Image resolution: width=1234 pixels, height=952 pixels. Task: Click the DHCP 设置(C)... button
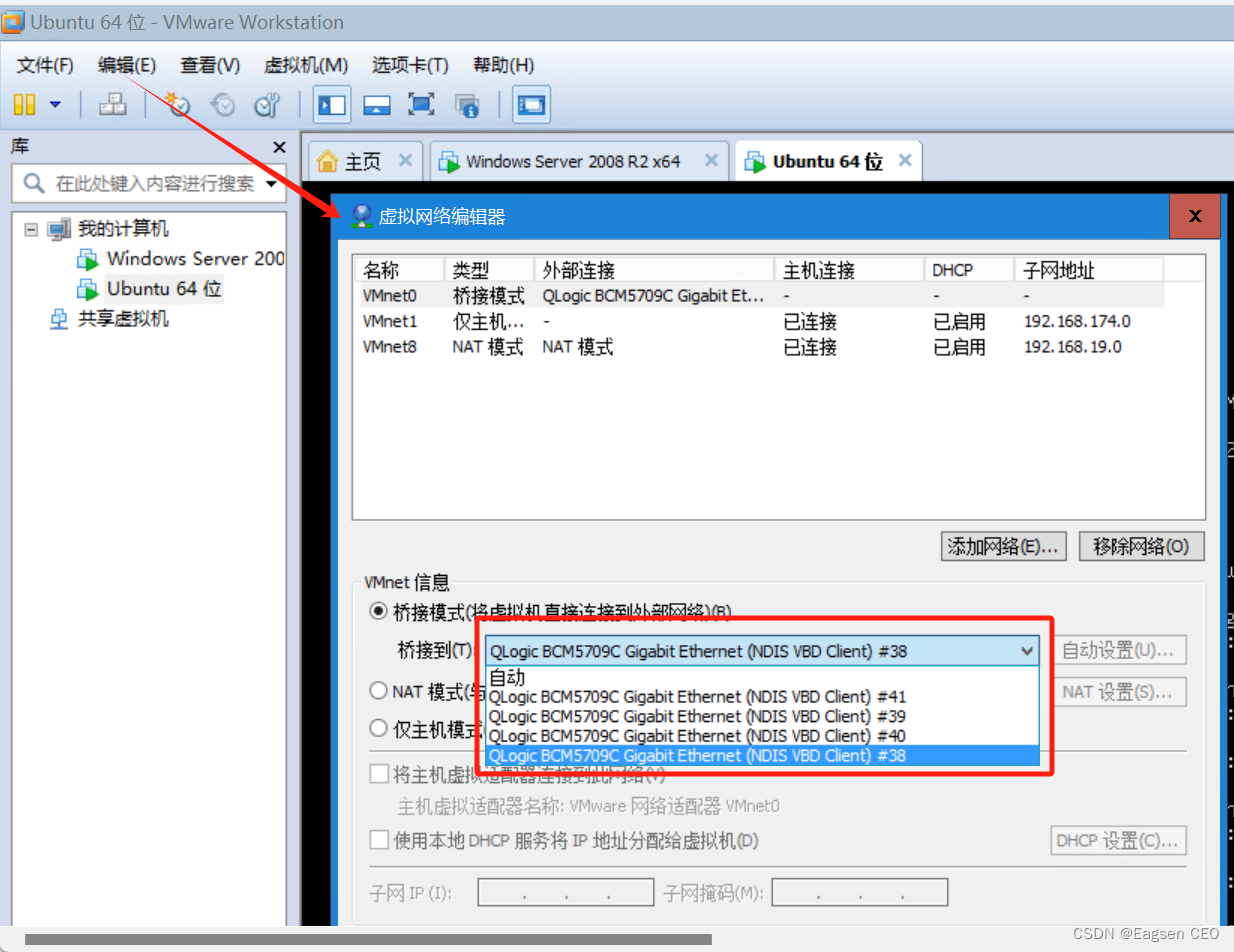point(1118,840)
